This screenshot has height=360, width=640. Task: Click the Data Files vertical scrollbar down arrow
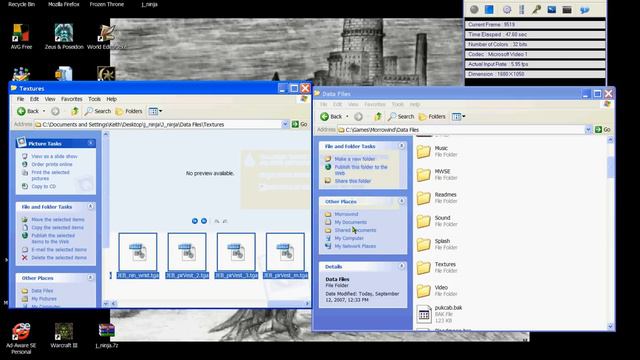(610, 326)
